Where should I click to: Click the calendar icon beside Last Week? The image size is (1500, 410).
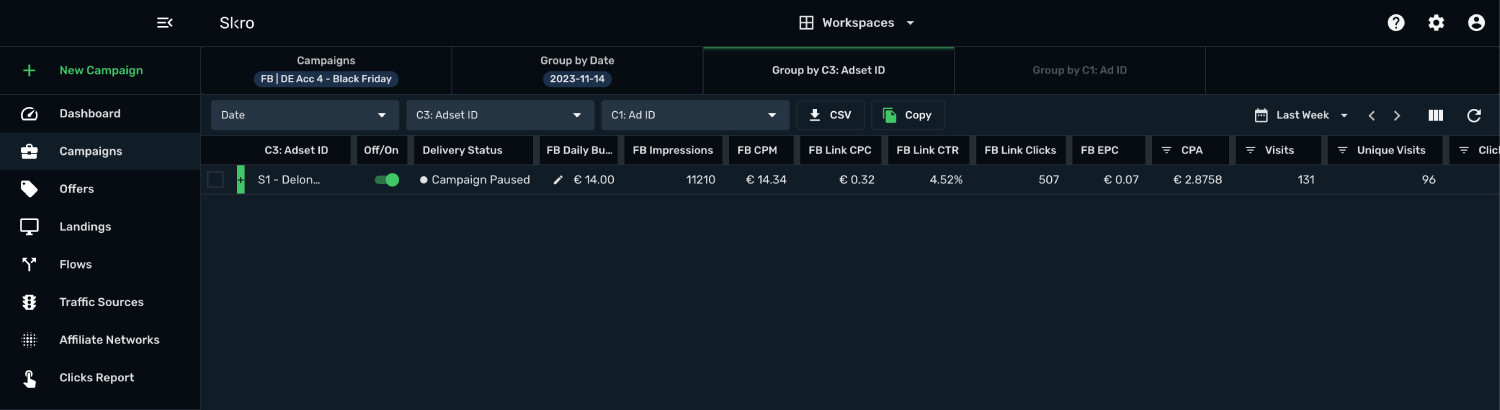[1261, 115]
